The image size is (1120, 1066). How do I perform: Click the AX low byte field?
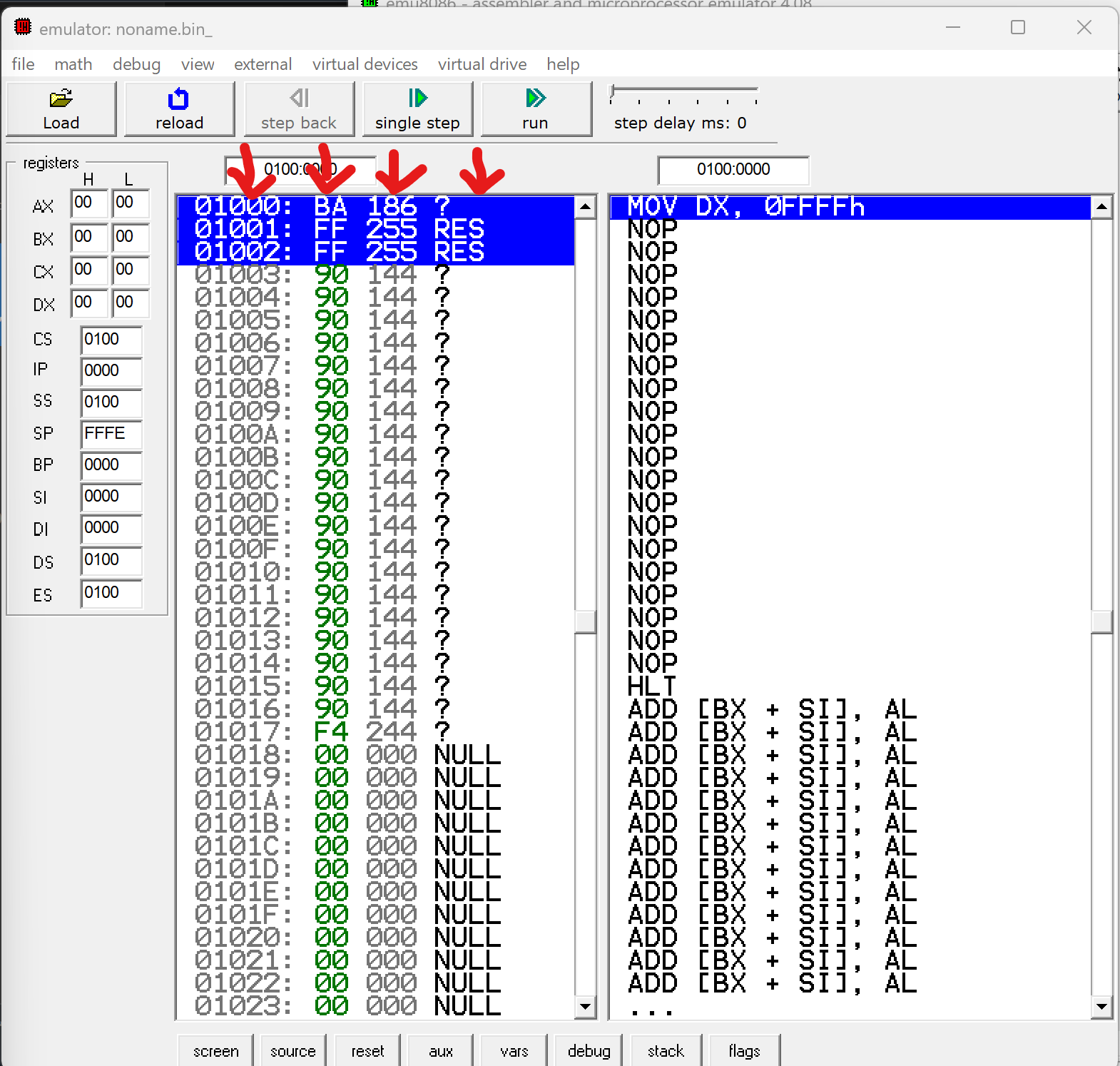pos(131,203)
